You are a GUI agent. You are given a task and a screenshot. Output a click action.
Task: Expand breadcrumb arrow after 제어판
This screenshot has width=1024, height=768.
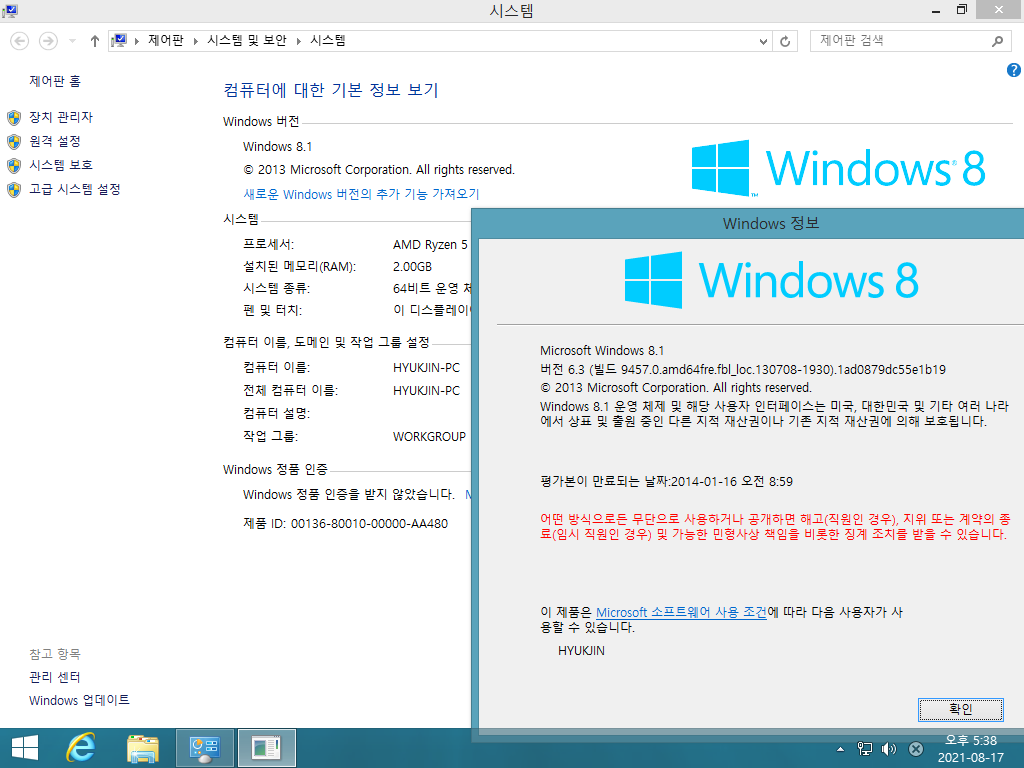[x=195, y=41]
